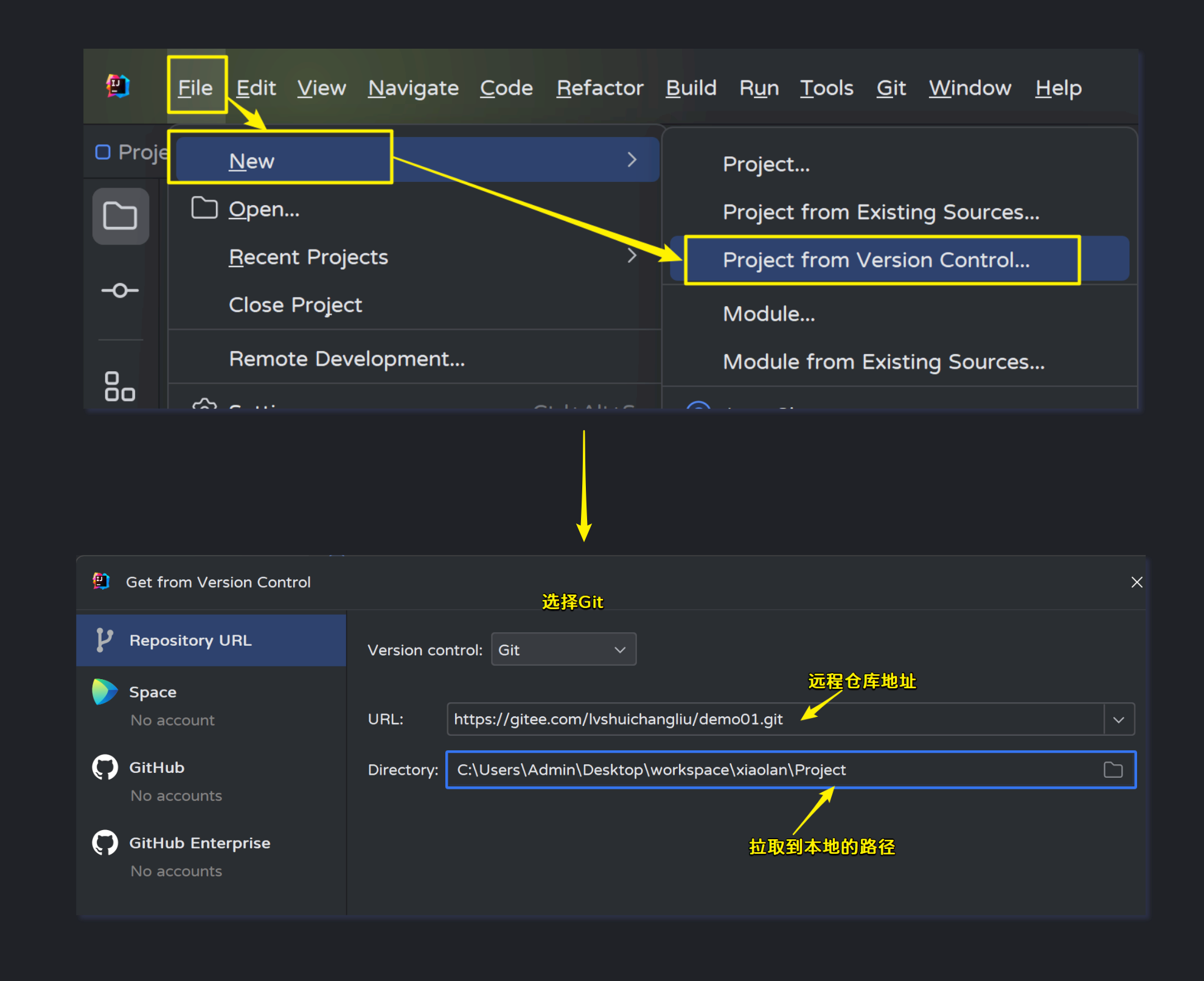Select the Repository URL branch icon entry
Screen dimensions: 1204x981
(104, 640)
